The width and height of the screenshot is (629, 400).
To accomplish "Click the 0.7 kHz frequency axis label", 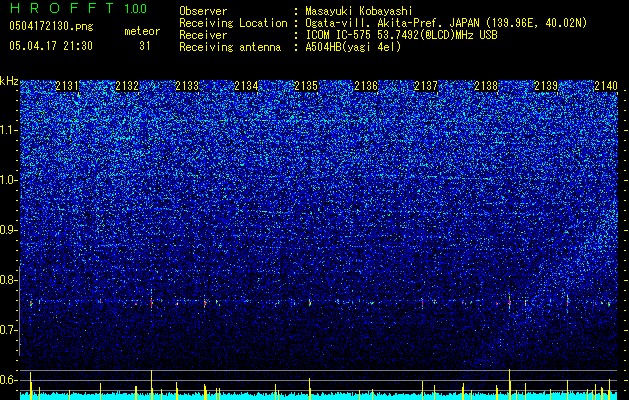I will point(8,330).
